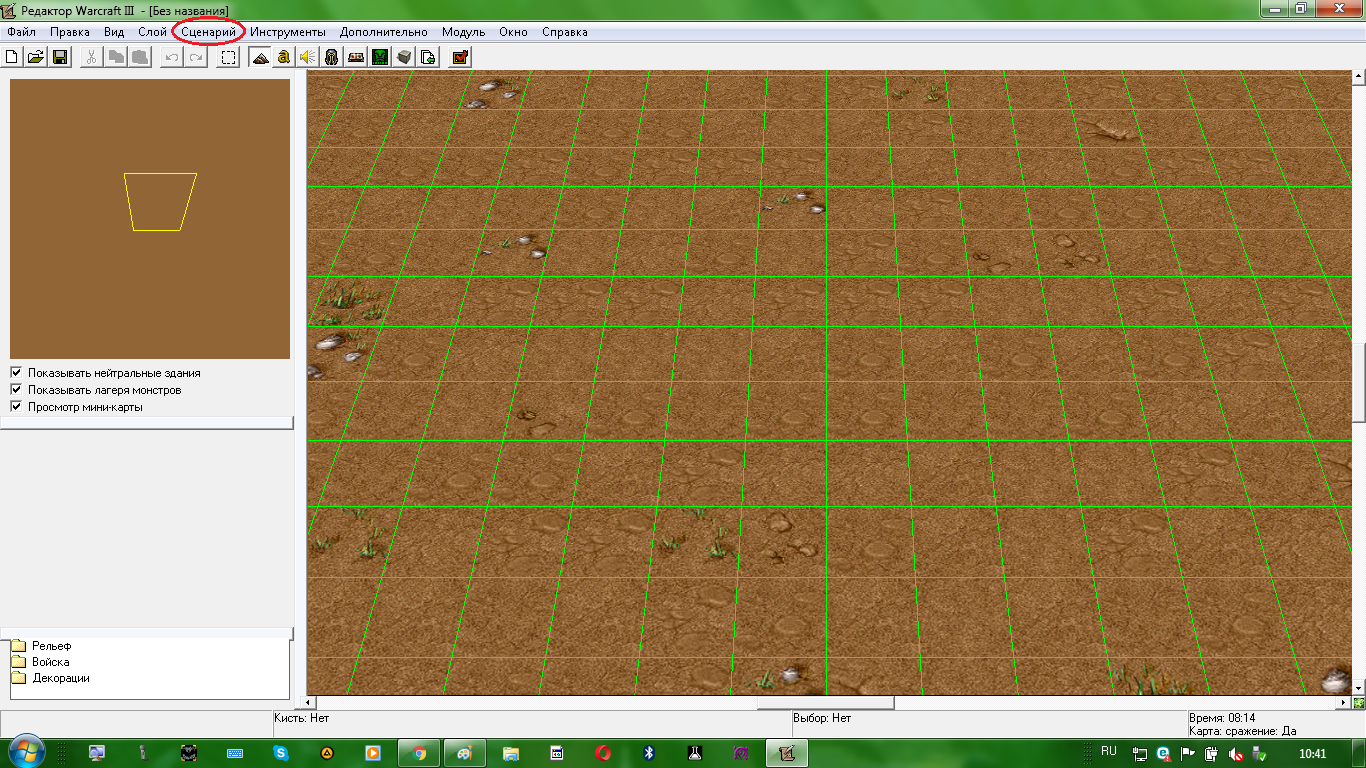Open the 'Дополнительно' menu

pos(384,32)
